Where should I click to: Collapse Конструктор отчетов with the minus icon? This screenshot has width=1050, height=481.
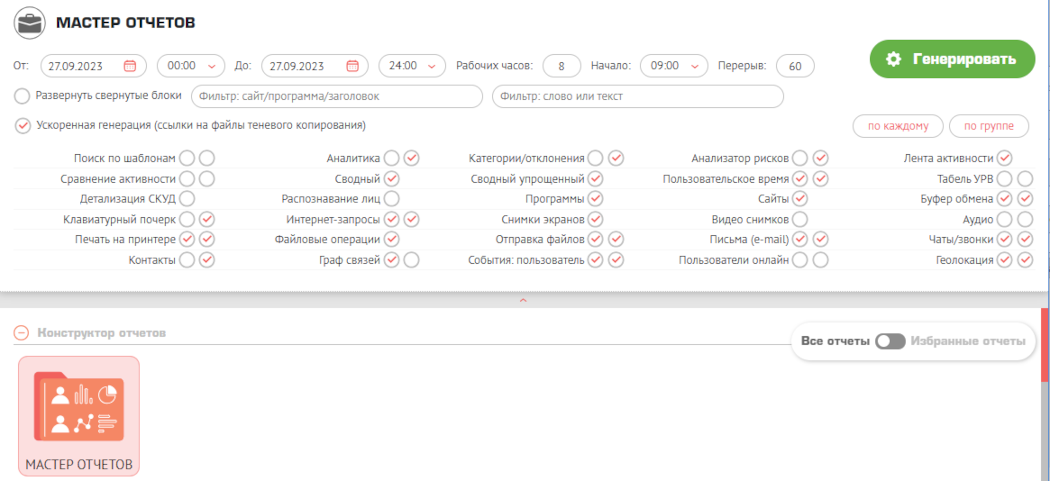[x=21, y=333]
